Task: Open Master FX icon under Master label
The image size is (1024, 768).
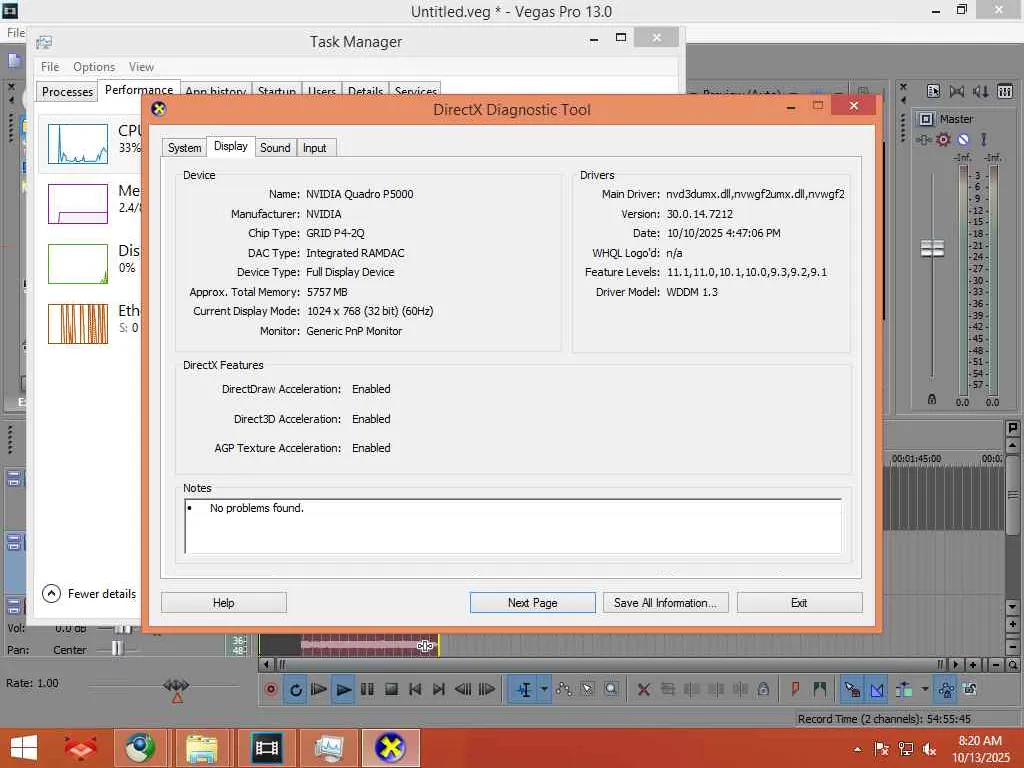Action: [923, 139]
